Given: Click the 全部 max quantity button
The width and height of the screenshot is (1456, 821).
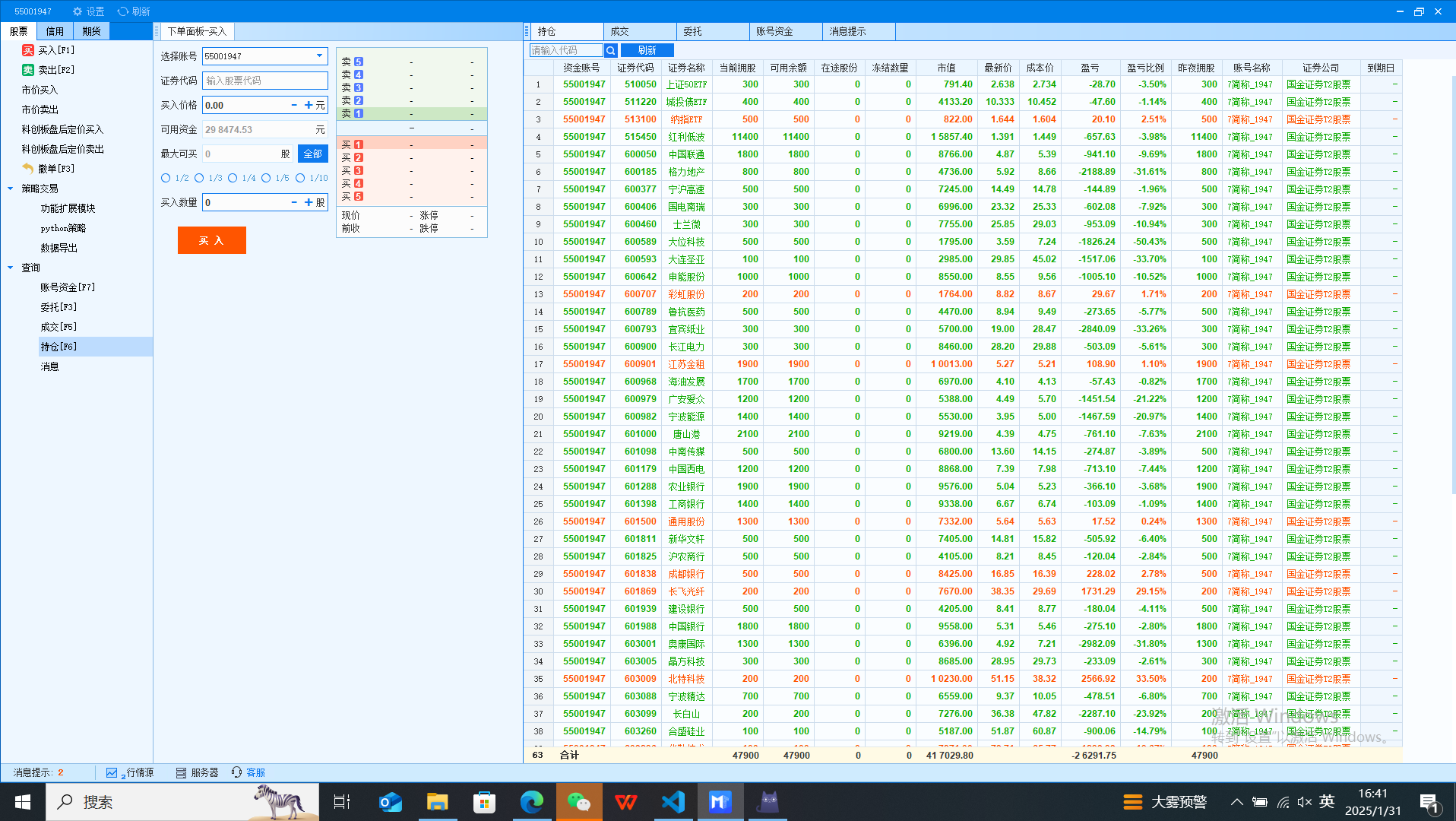Looking at the screenshot, I should point(312,154).
